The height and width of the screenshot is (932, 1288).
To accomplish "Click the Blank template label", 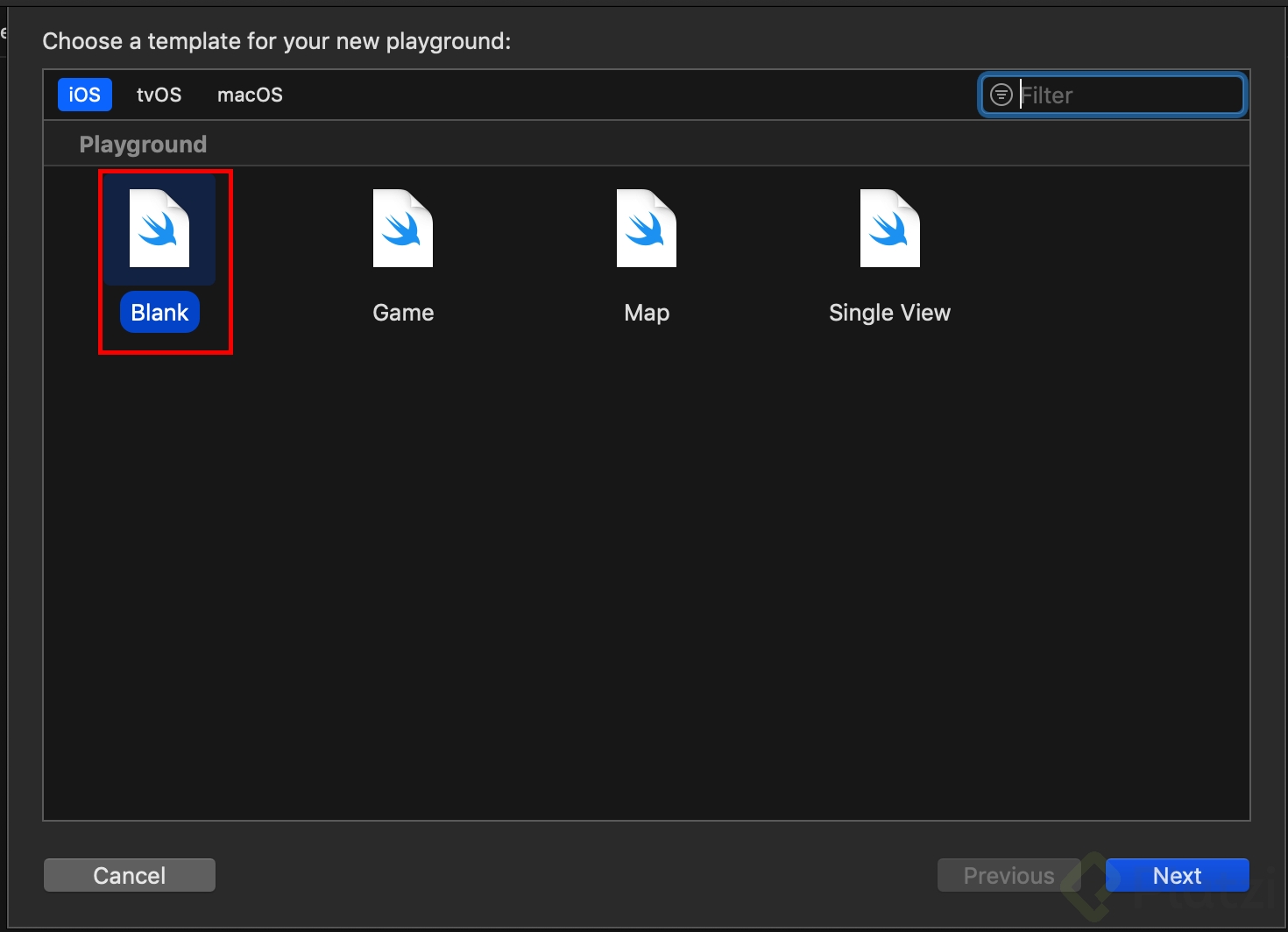I will pos(159,313).
